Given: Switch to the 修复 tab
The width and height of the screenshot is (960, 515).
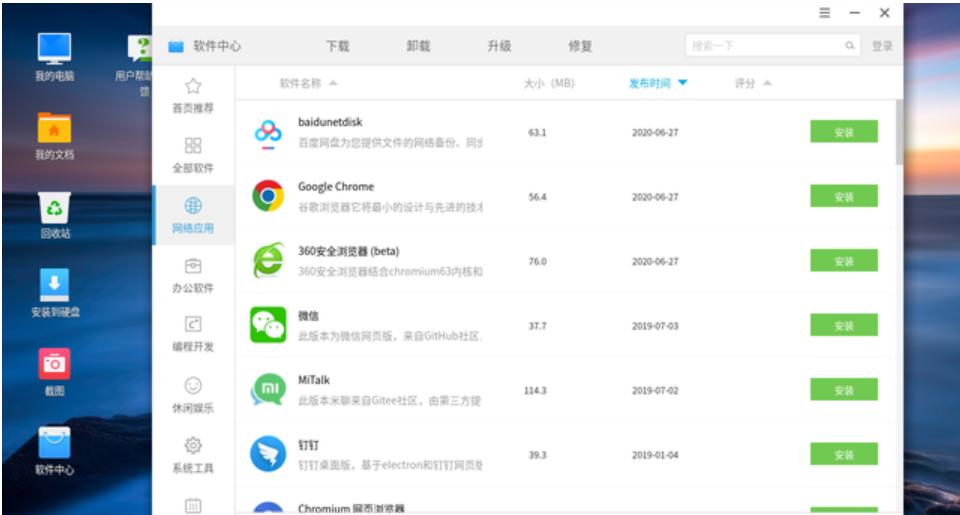Looking at the screenshot, I should tap(580, 46).
